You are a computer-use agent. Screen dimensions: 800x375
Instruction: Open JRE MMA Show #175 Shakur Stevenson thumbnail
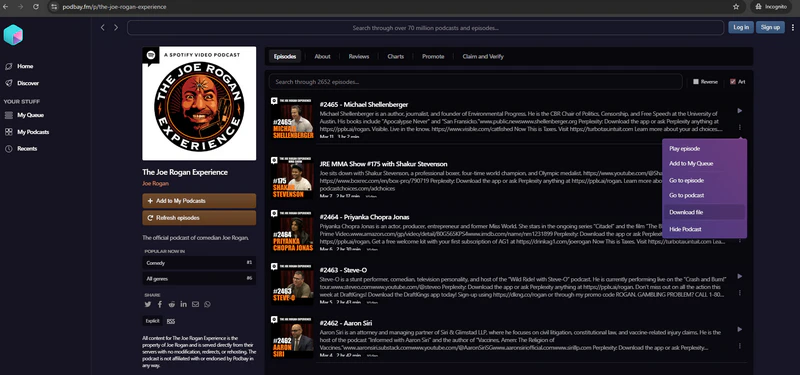coord(292,178)
